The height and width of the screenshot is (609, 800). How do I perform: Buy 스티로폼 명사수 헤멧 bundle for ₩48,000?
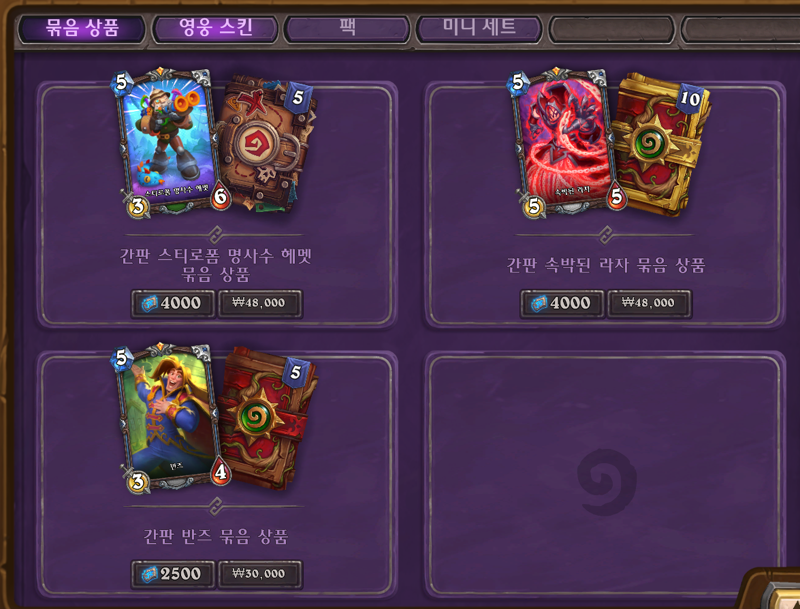260,304
